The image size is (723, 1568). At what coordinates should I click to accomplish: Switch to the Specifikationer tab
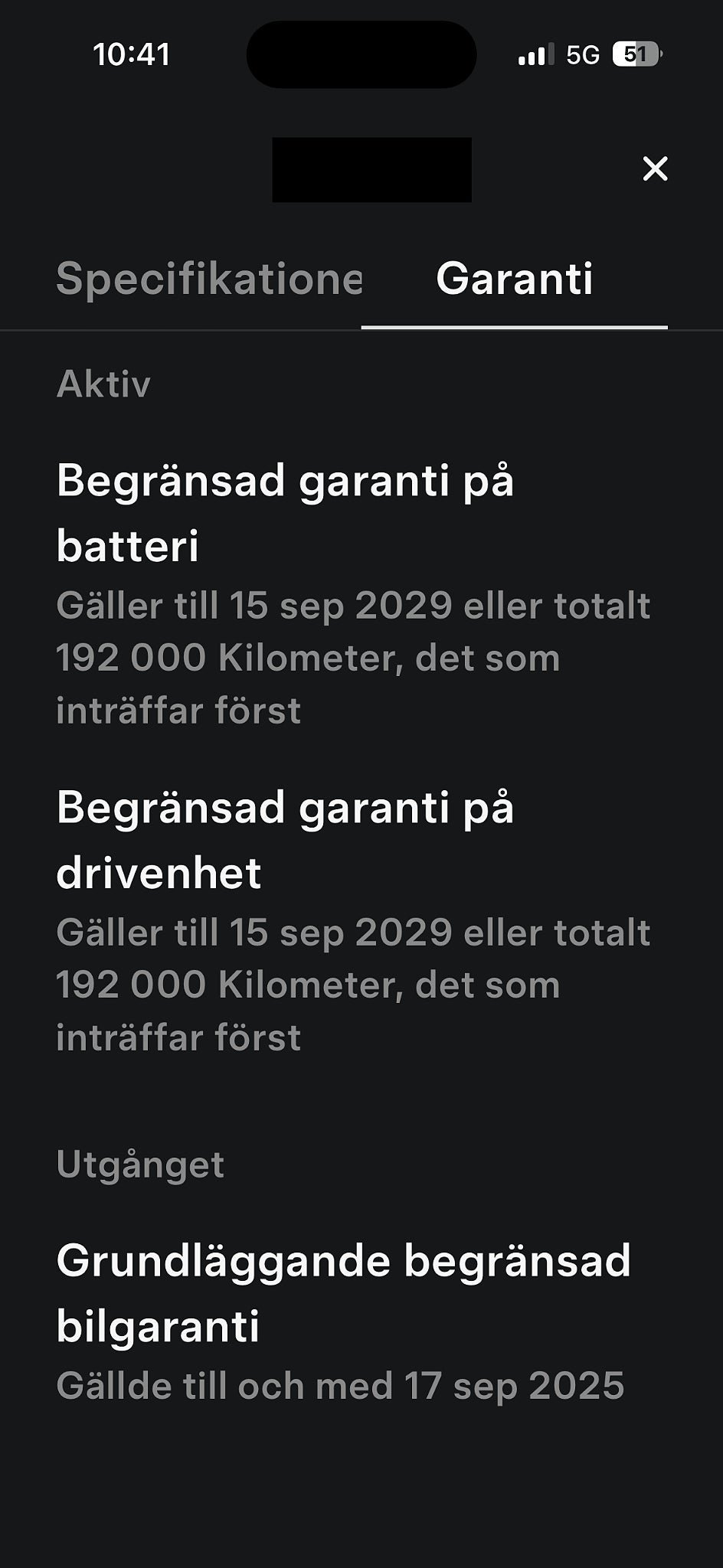[x=208, y=279]
